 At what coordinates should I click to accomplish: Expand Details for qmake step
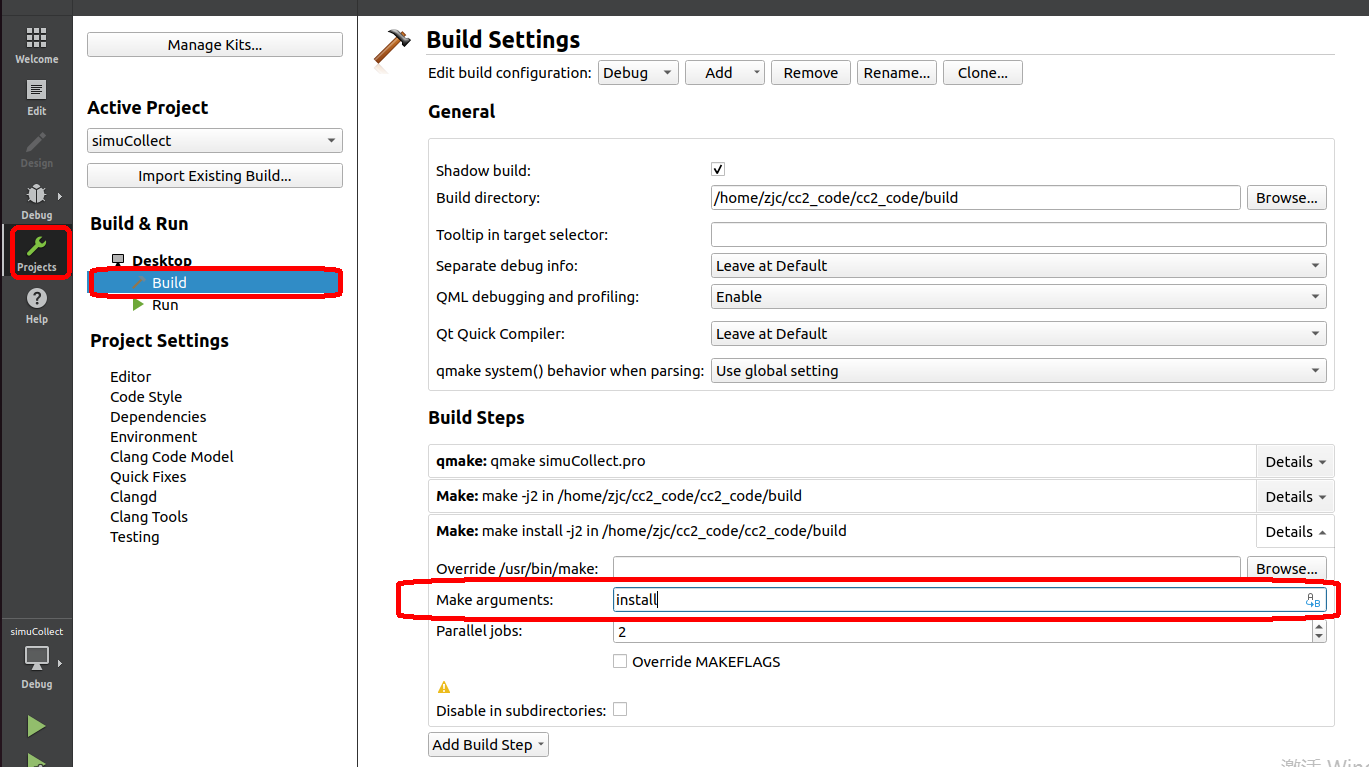pyautogui.click(x=1295, y=462)
